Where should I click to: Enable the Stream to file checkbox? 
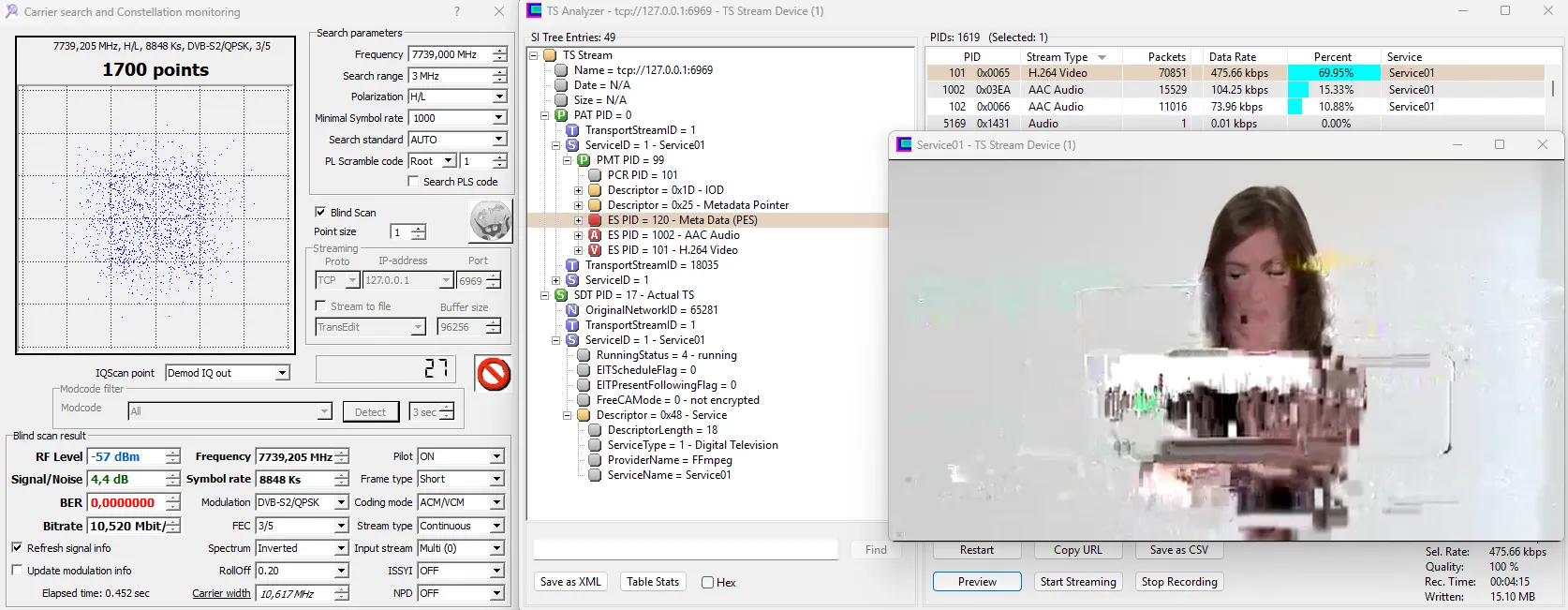[320, 306]
